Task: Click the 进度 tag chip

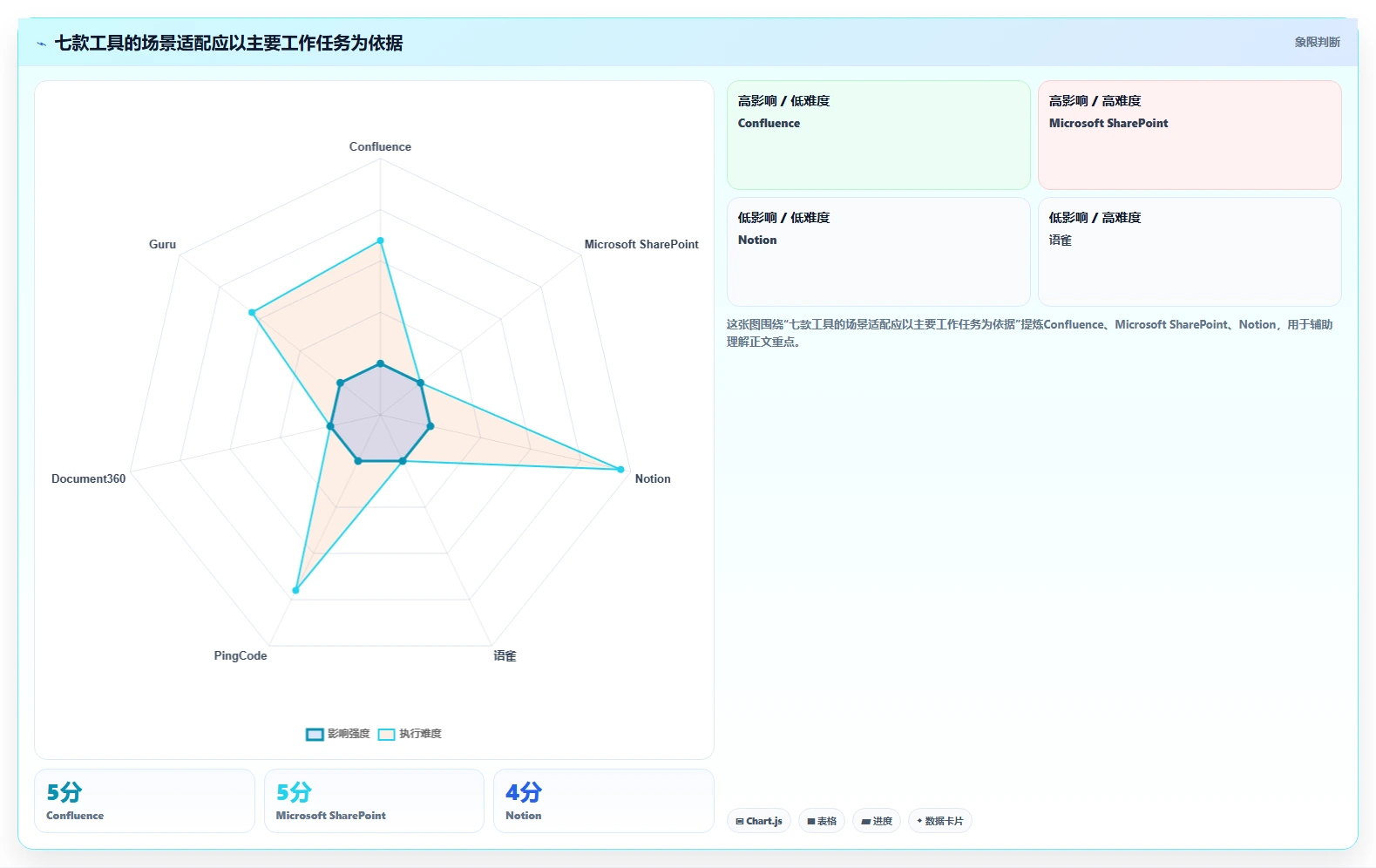Action: tap(877, 821)
